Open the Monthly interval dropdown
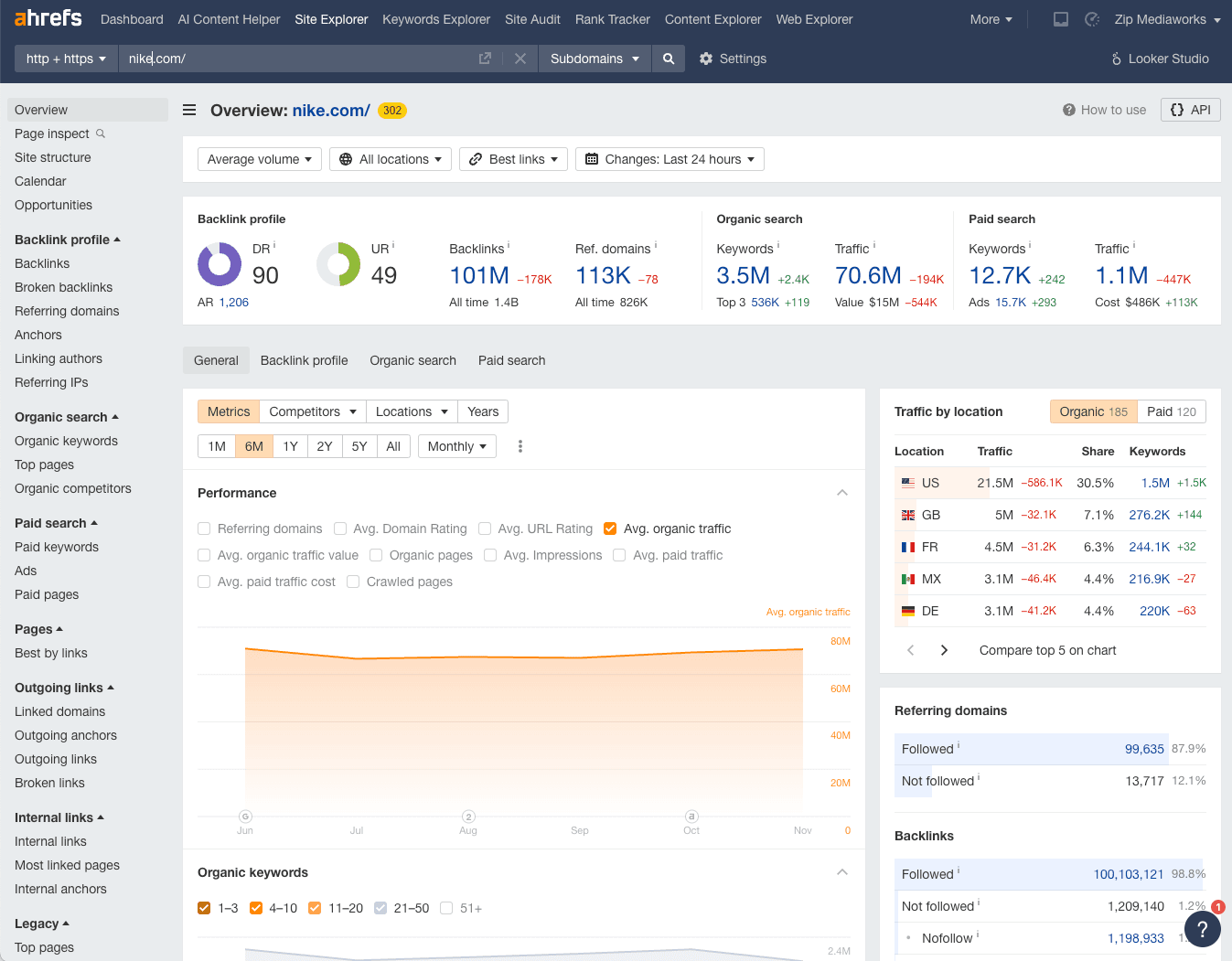Screen dimensions: 1232x961 (457, 446)
